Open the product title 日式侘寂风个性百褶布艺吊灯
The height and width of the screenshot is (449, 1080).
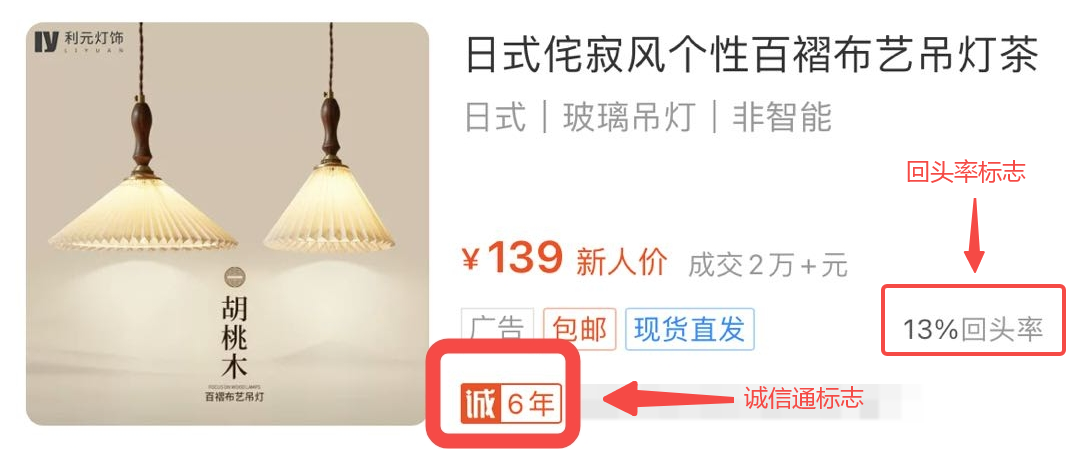click(x=752, y=55)
